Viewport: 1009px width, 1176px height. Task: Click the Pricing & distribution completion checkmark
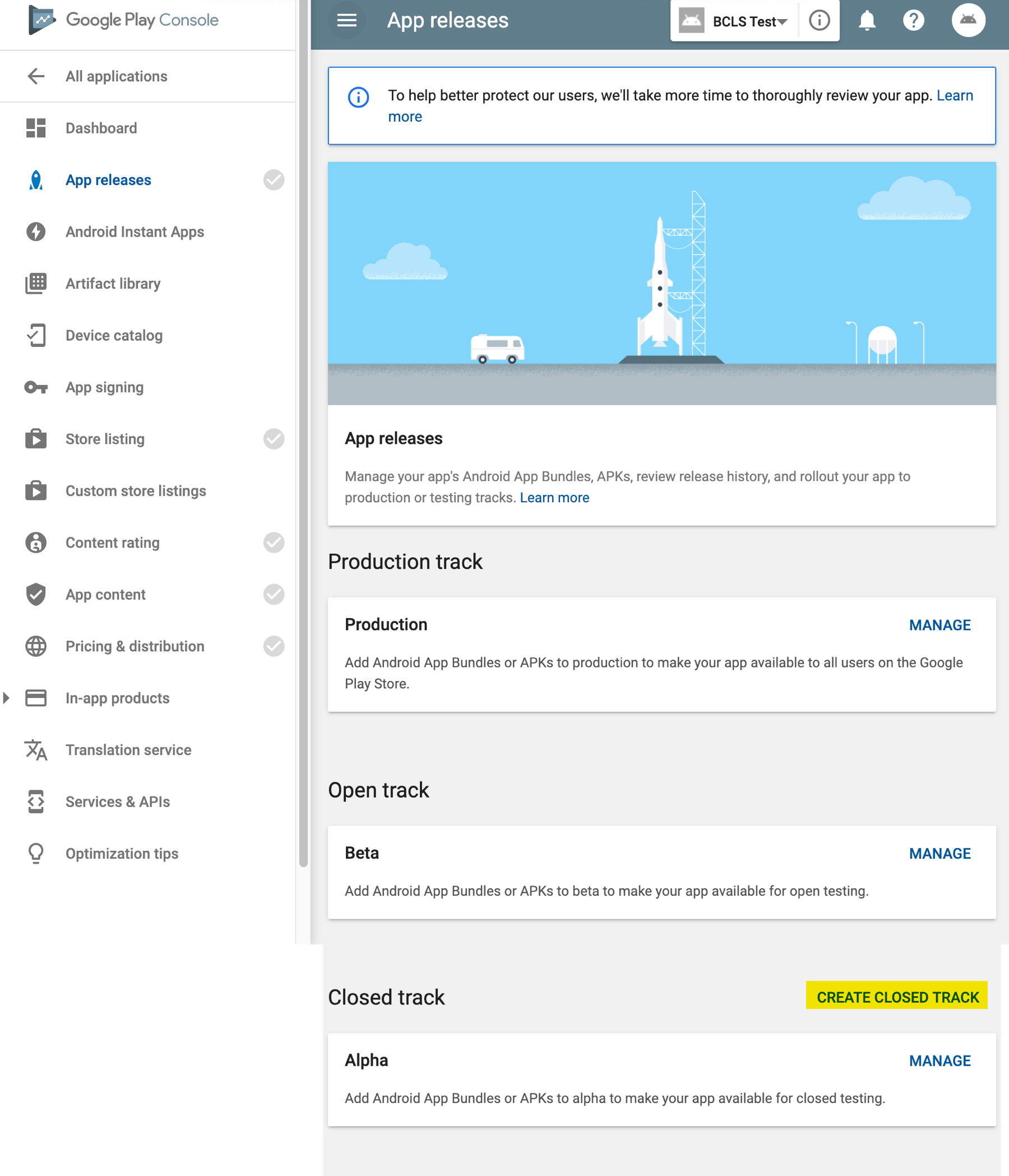click(x=274, y=646)
